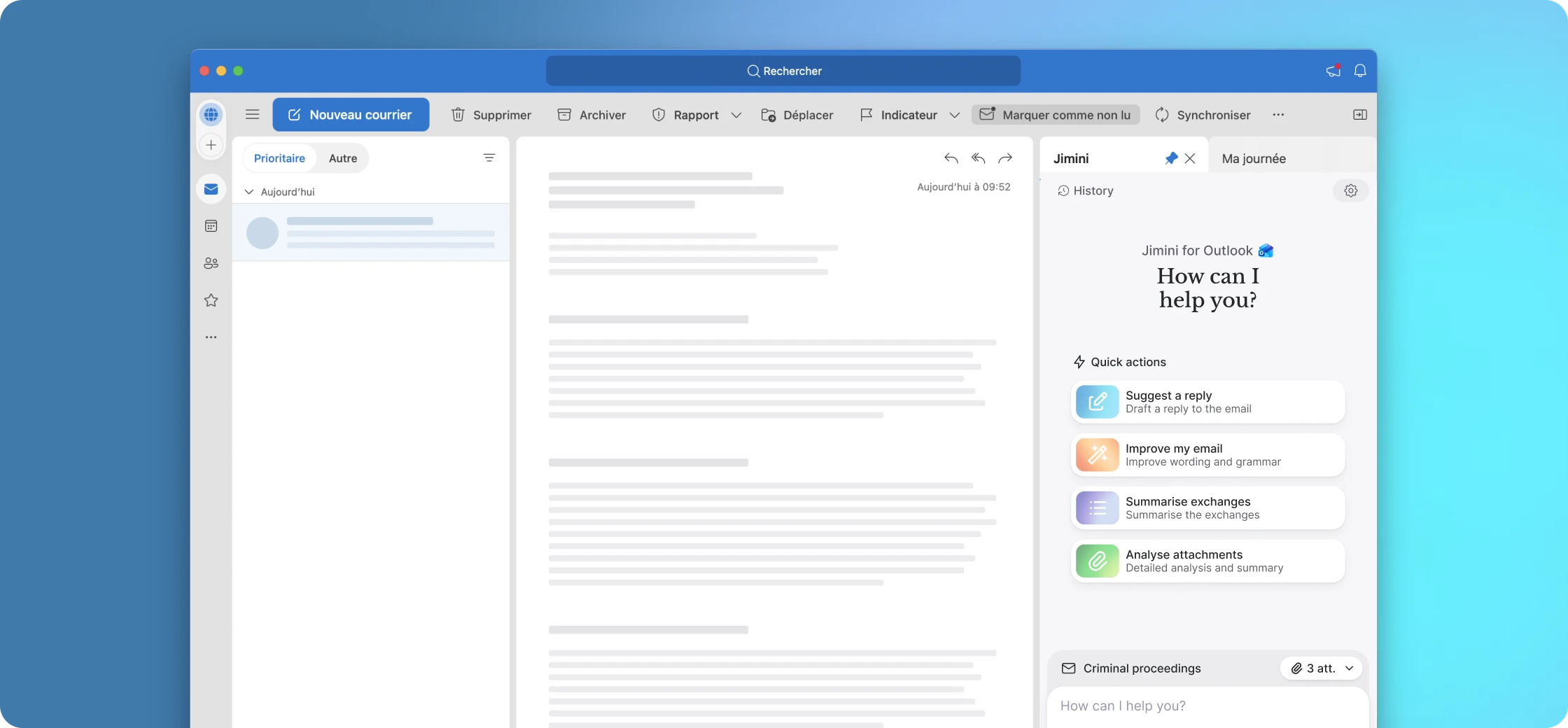This screenshot has width=1568, height=728.
Task: Click the reply all arrow icon
Action: click(978, 158)
